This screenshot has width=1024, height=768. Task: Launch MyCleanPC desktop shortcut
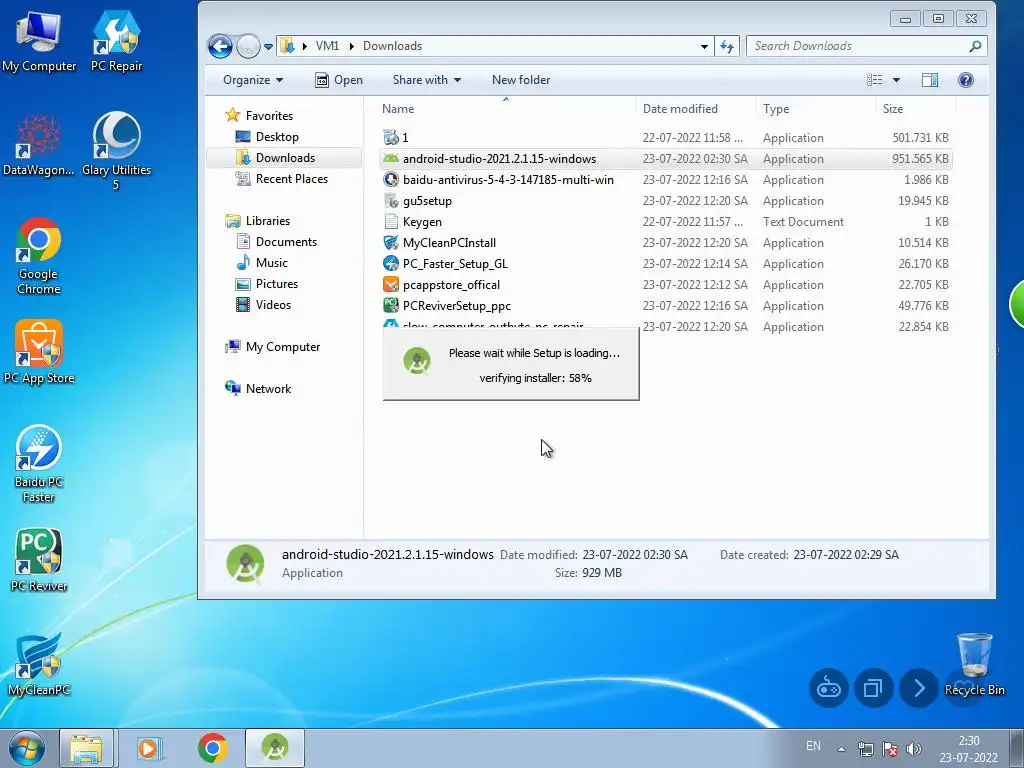[39, 664]
